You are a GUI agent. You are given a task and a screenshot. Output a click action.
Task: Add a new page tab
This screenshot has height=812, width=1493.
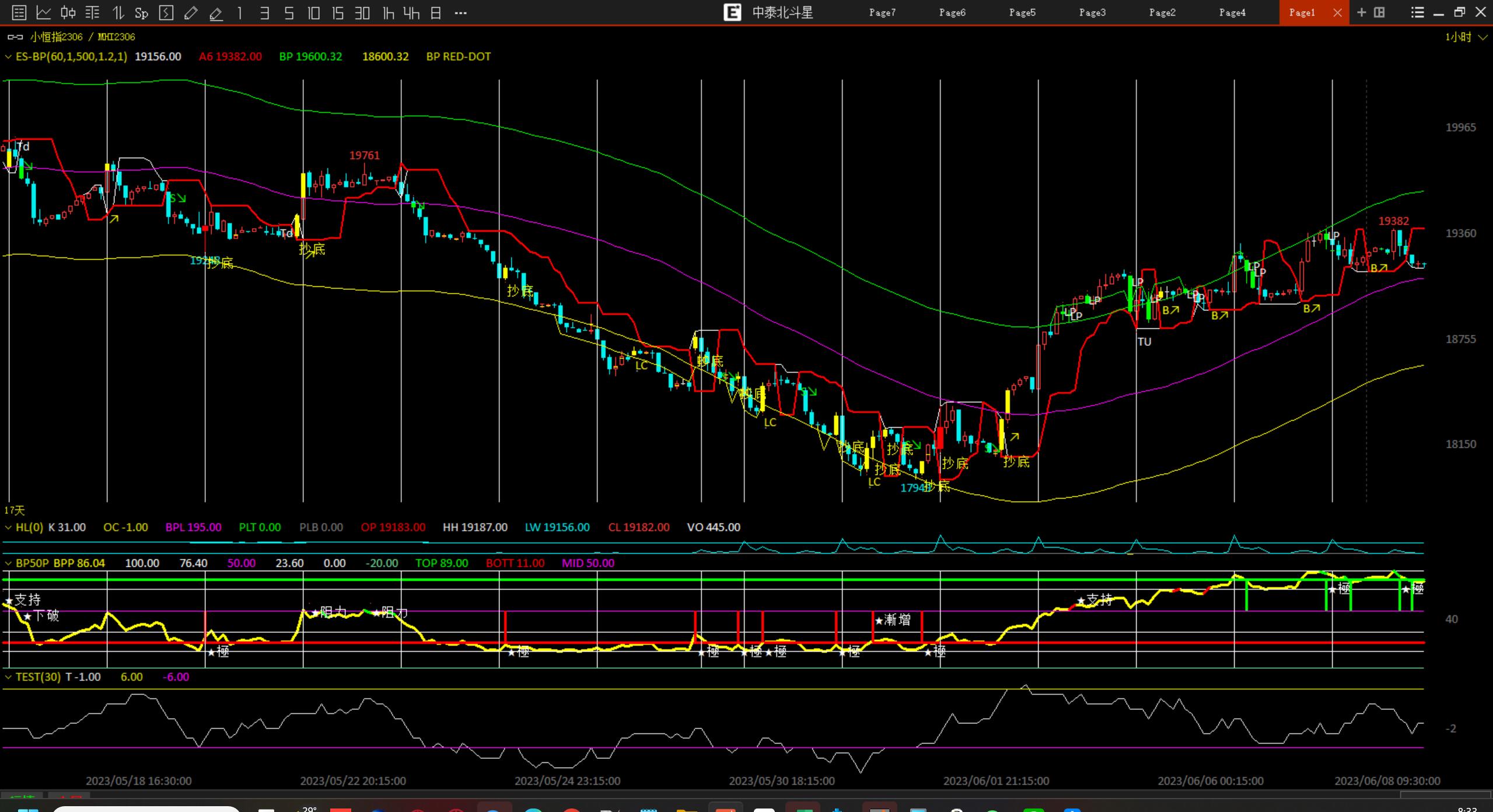pyautogui.click(x=1362, y=12)
